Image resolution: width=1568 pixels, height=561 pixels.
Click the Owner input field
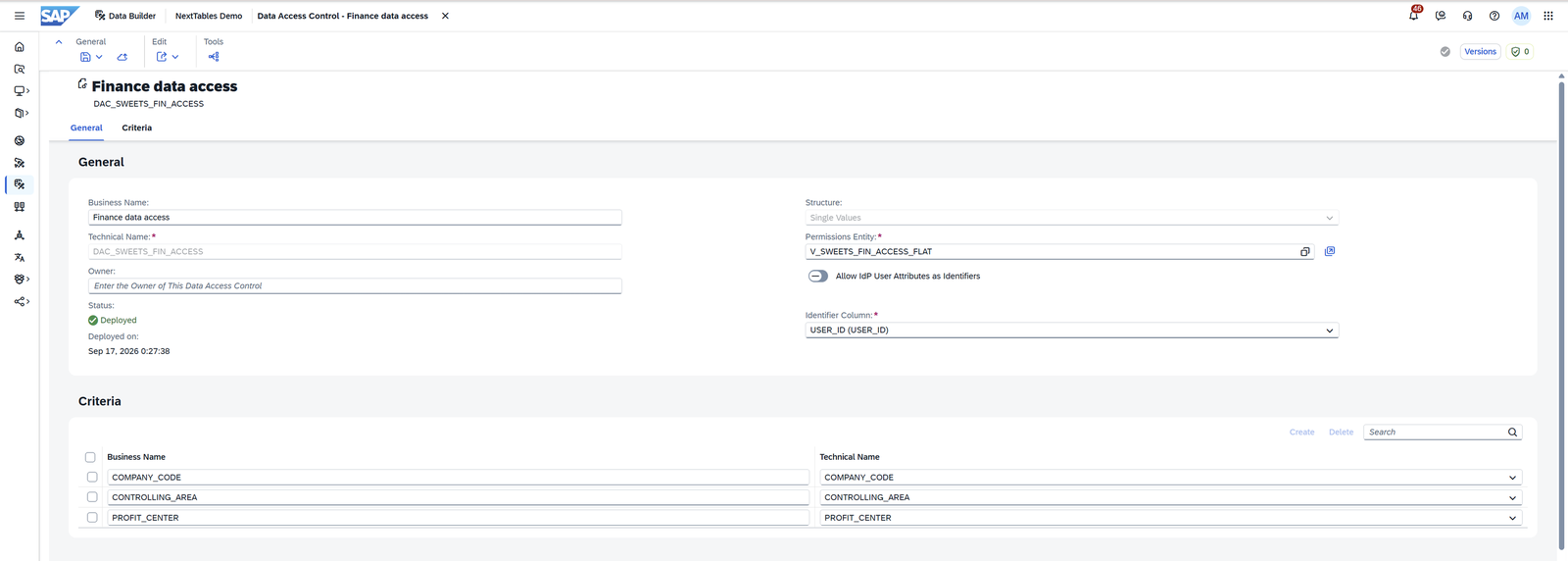tap(355, 286)
